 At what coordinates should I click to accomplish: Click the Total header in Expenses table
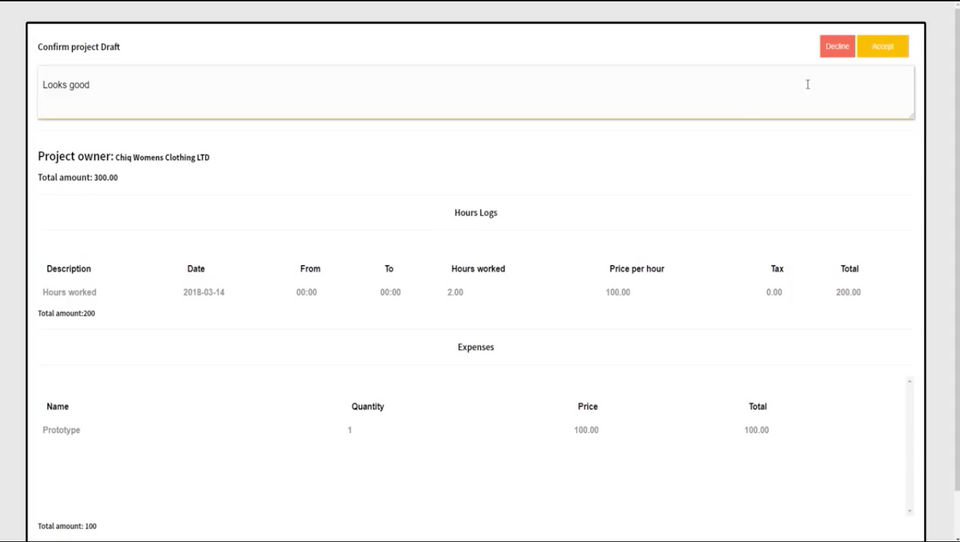tap(757, 407)
